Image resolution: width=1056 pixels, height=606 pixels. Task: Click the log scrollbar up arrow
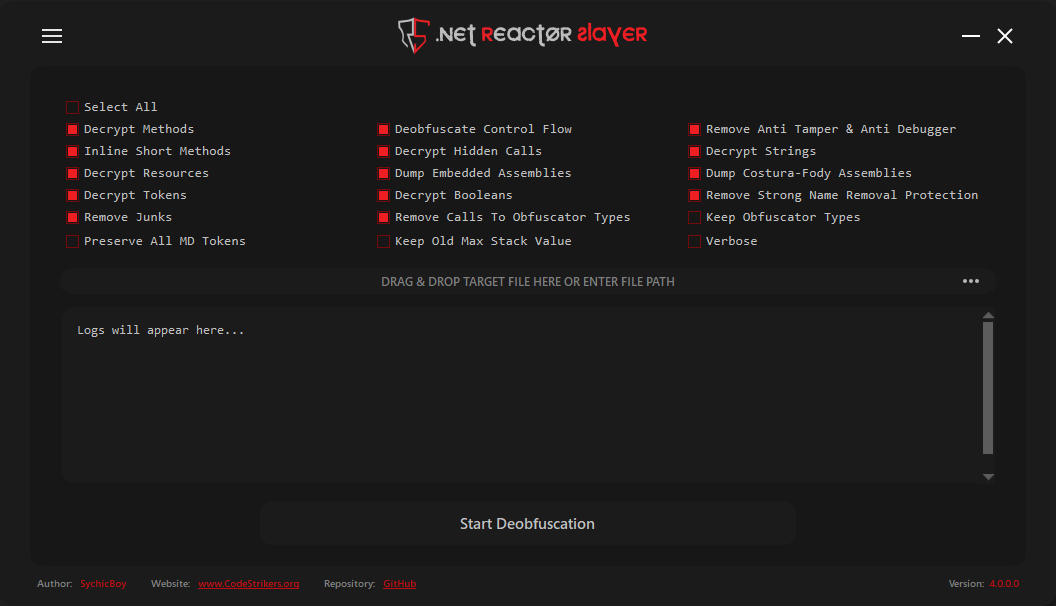[988, 315]
